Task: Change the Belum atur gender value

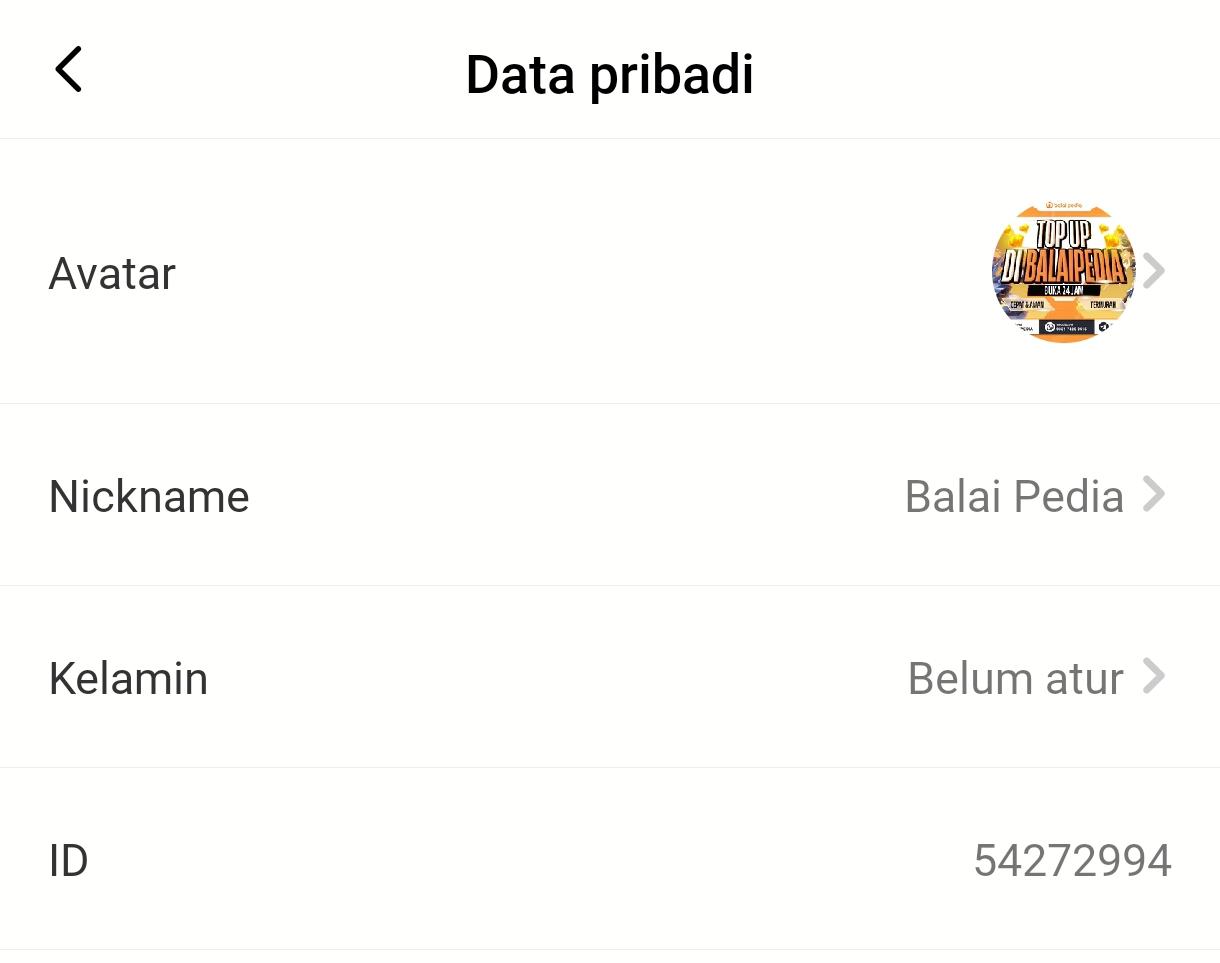Action: coord(1015,678)
